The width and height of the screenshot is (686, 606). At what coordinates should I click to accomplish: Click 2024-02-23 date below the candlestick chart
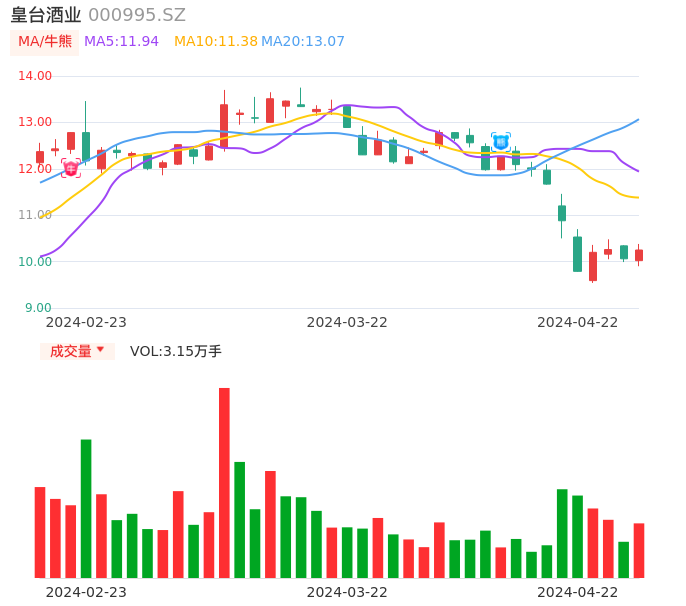pyautogui.click(x=86, y=322)
